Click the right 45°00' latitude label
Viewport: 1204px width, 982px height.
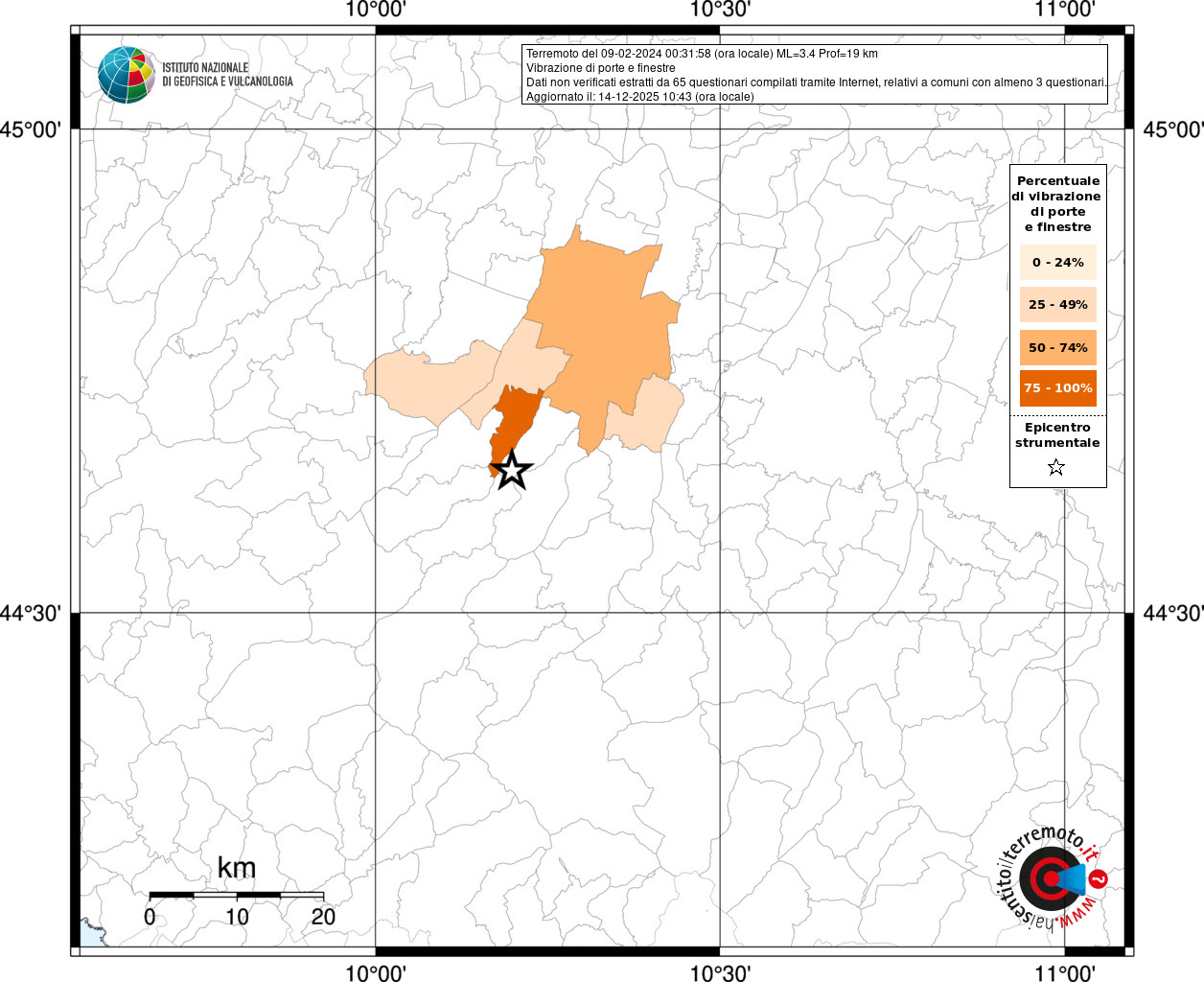(1172, 129)
